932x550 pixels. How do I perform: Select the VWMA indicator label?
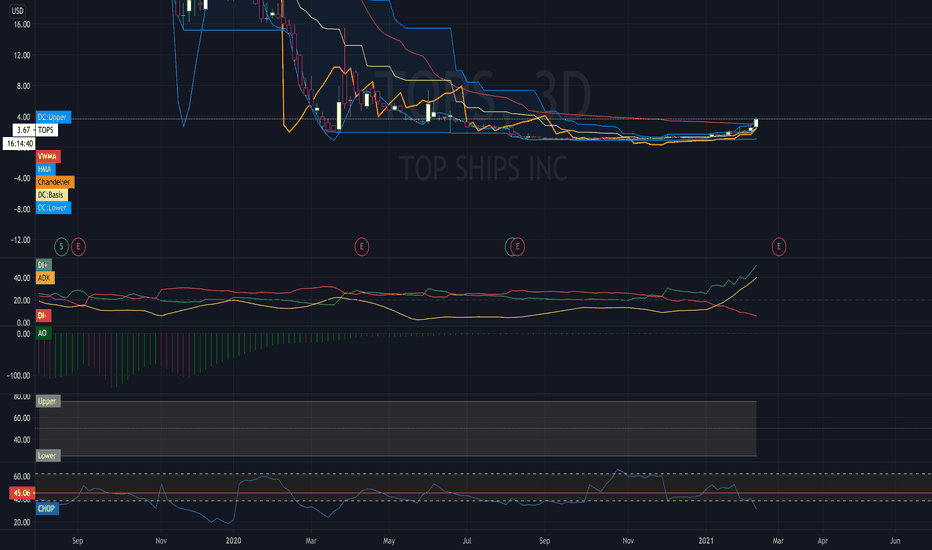point(48,156)
